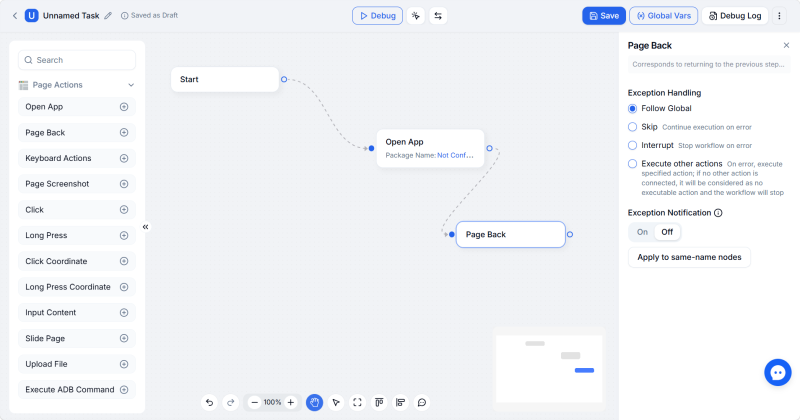Click the horizontal align layout icon

tap(401, 403)
